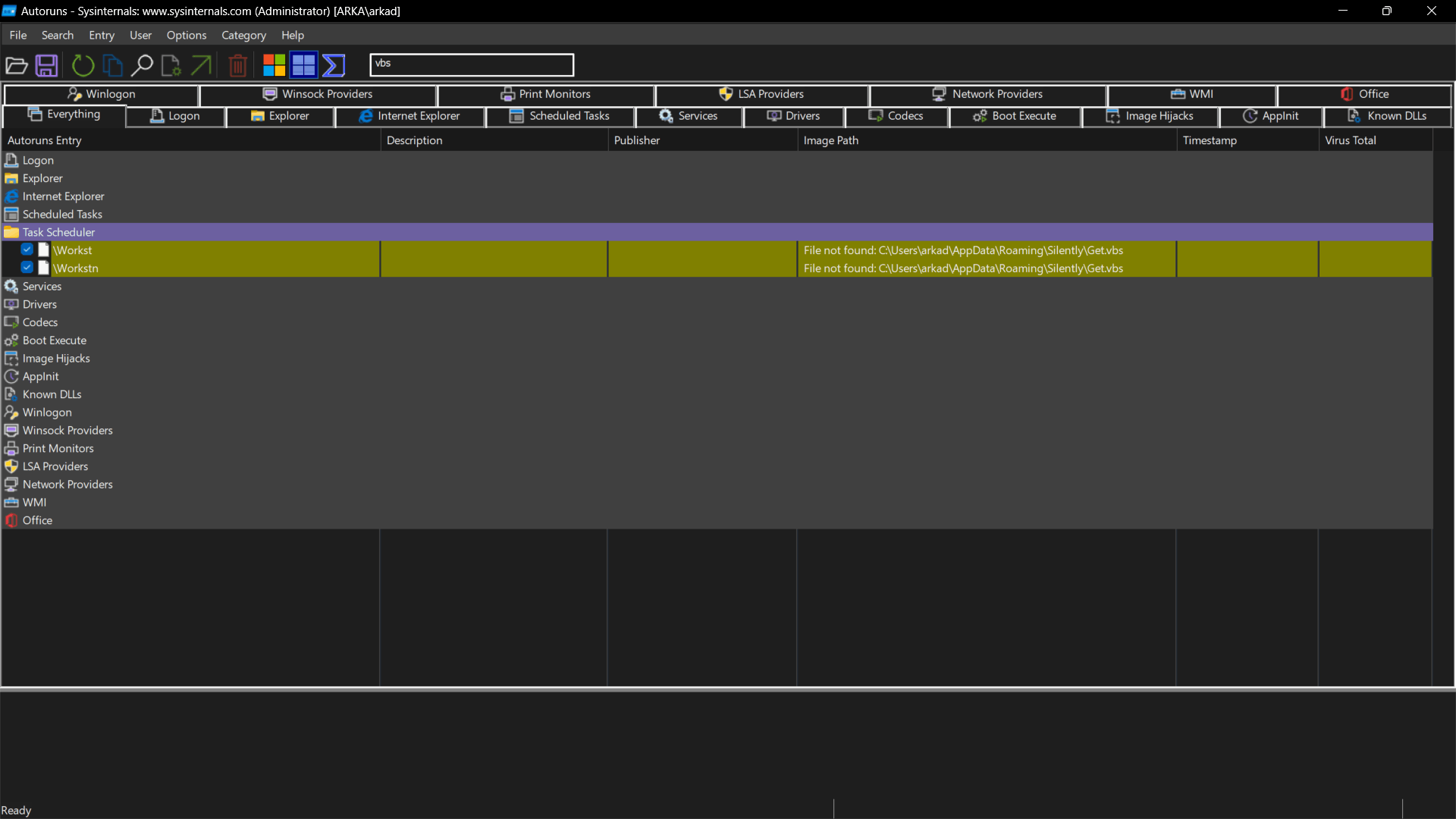Viewport: 1456px width, 819px height.
Task: Click the Delete trash can icon
Action: point(237,65)
